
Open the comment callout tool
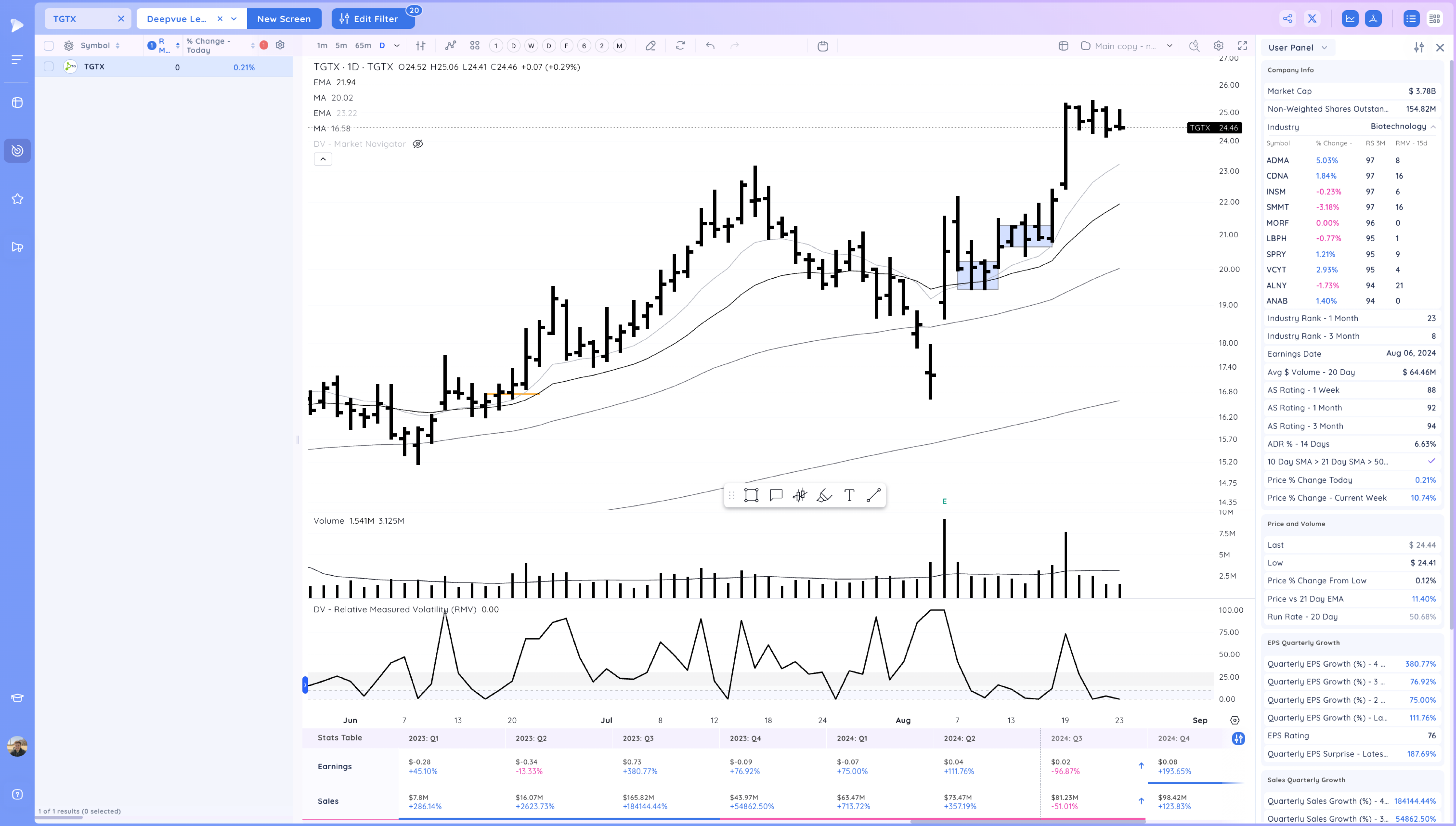[776, 495]
